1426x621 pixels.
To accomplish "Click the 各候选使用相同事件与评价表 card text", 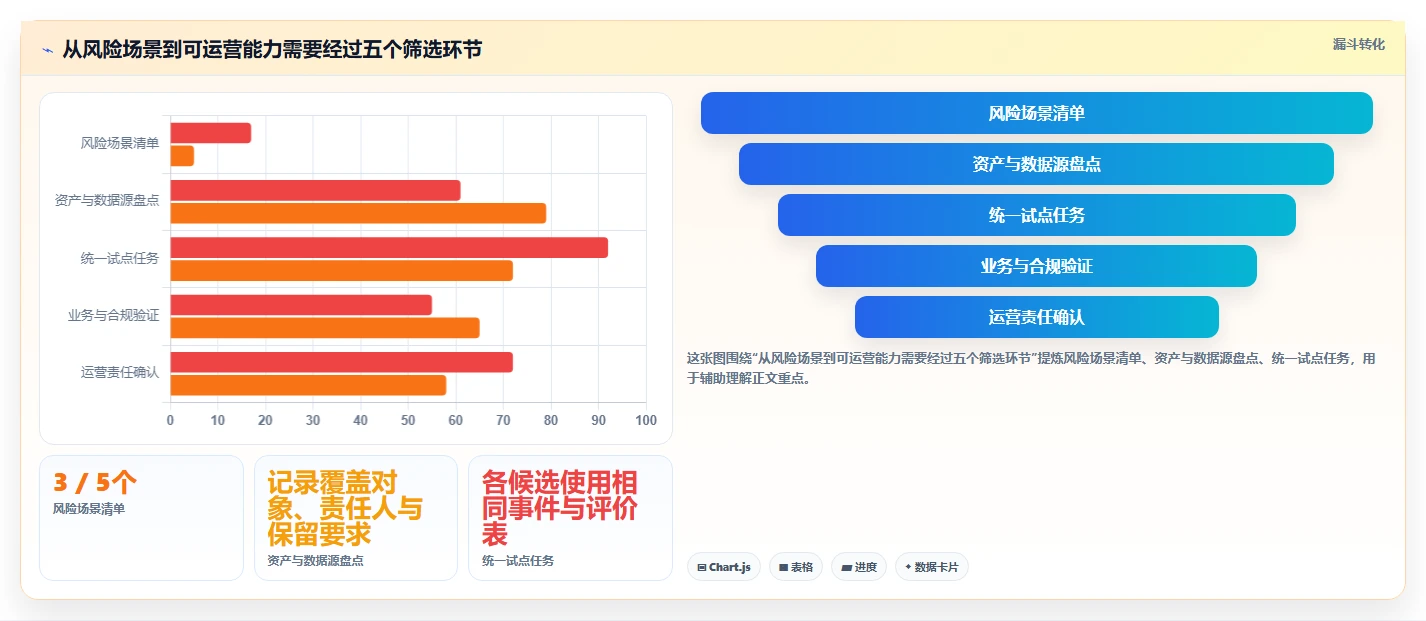I will tap(559, 508).
